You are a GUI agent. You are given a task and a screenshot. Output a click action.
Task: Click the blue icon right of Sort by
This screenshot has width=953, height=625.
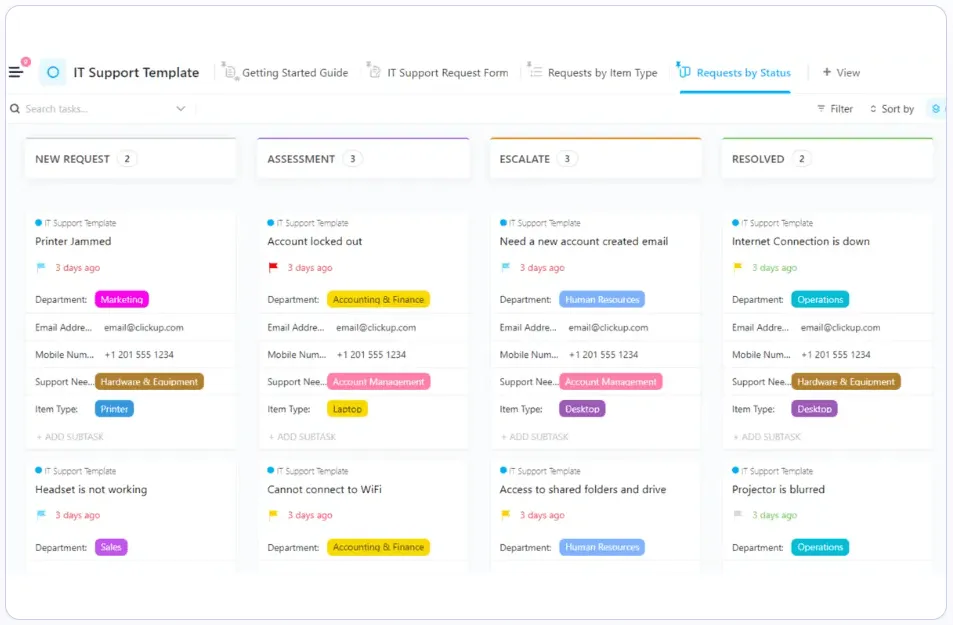pyautogui.click(x=936, y=109)
